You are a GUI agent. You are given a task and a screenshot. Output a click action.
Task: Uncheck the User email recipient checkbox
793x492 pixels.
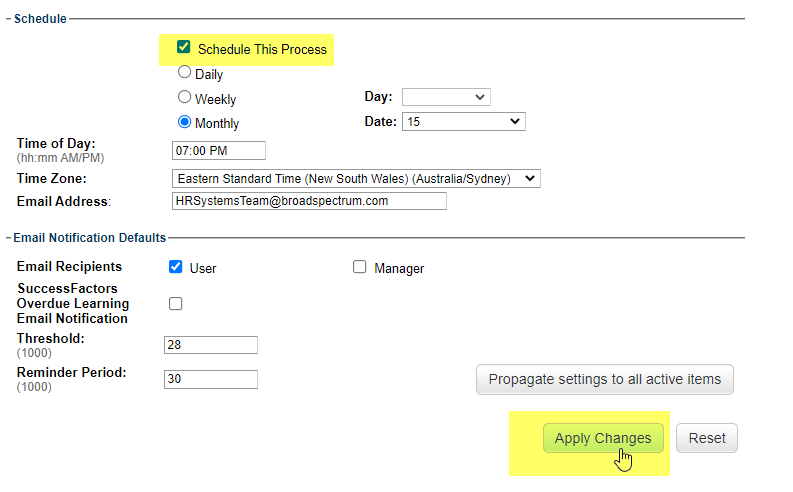point(176,267)
